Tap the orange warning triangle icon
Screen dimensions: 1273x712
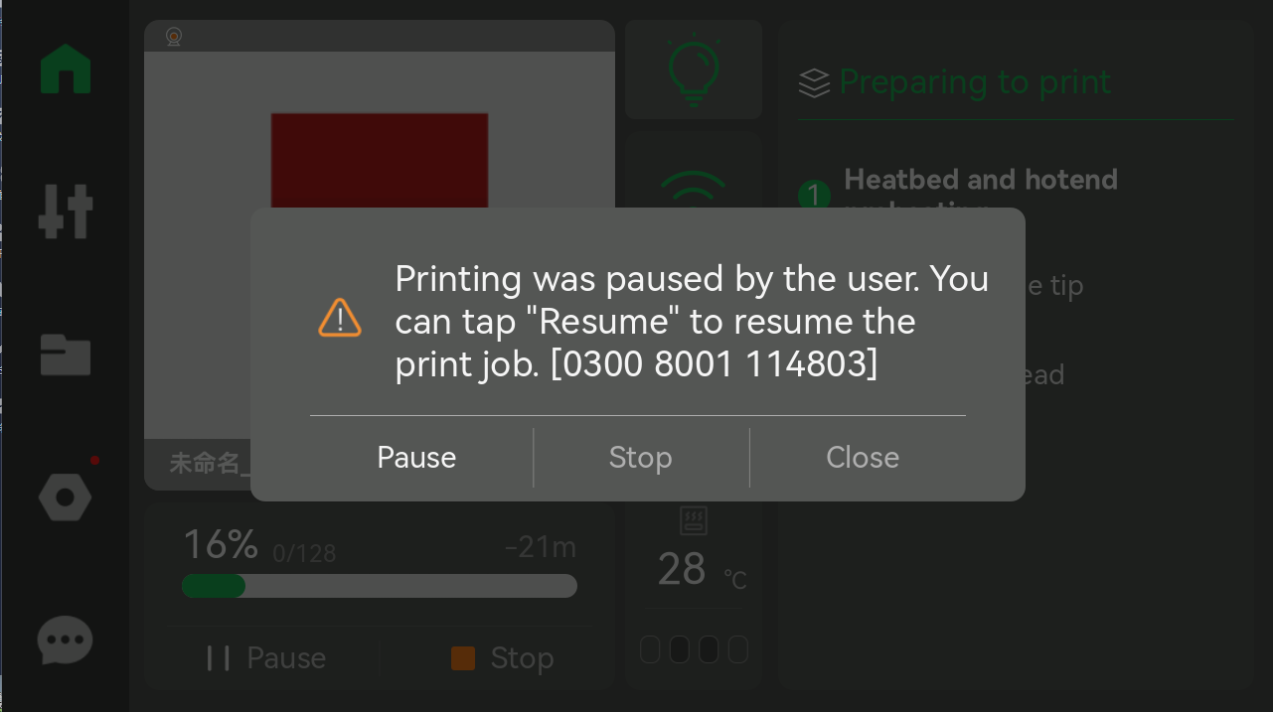click(x=340, y=318)
